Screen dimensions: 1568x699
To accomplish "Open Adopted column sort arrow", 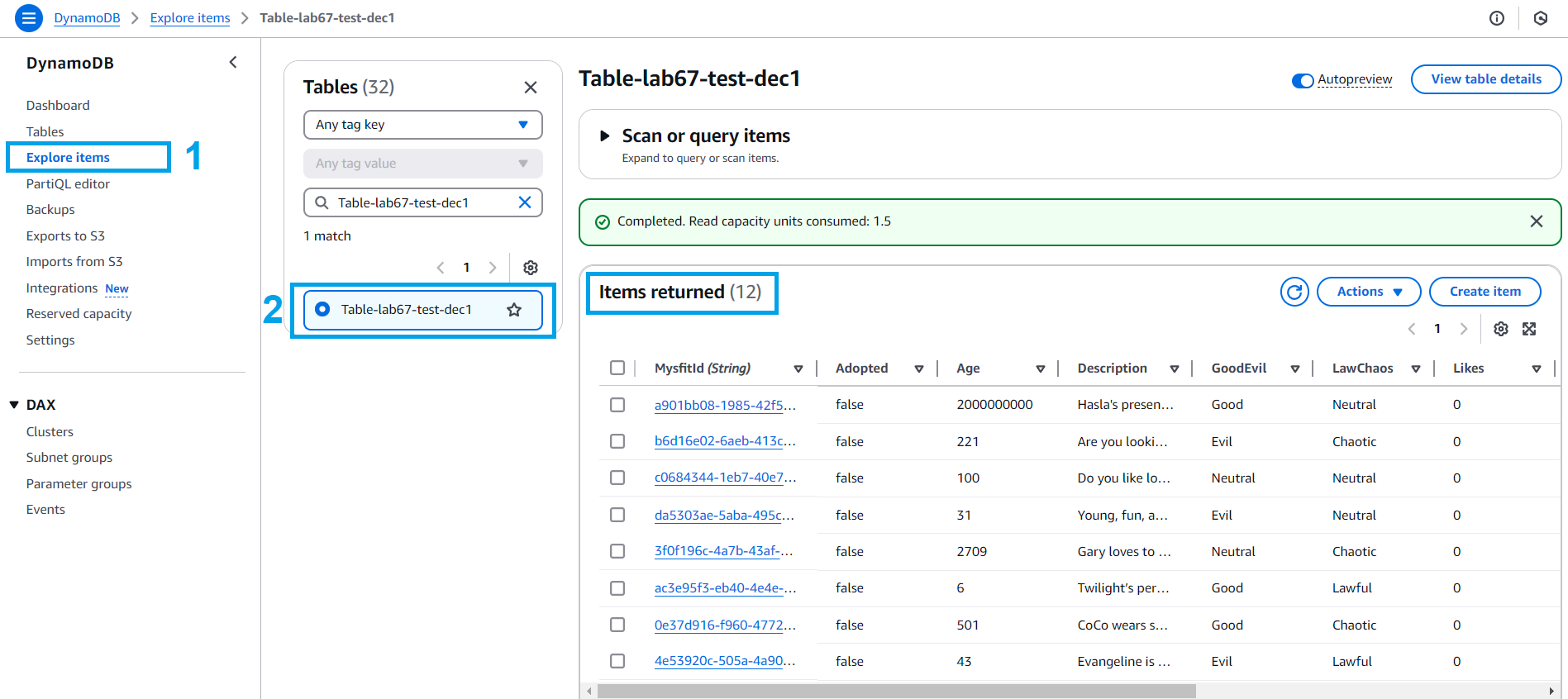I will point(919,369).
